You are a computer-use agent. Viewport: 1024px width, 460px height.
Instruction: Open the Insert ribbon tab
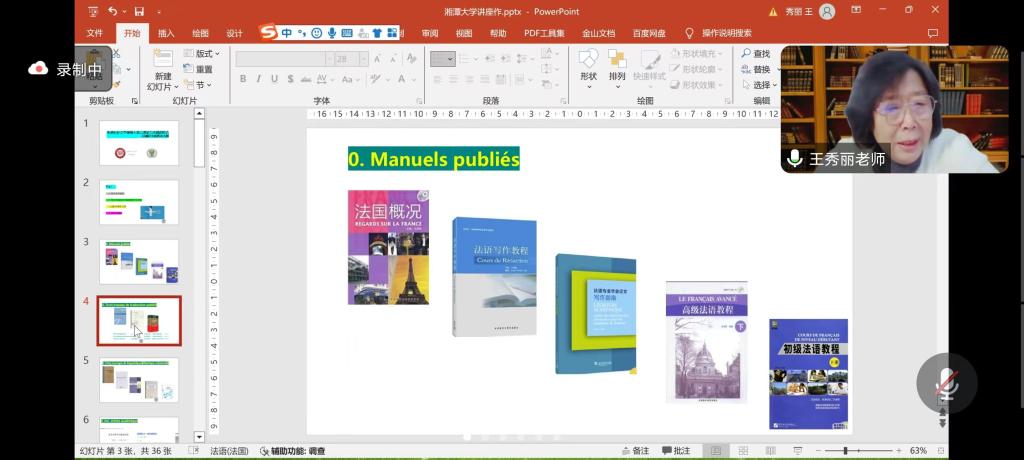pyautogui.click(x=166, y=33)
